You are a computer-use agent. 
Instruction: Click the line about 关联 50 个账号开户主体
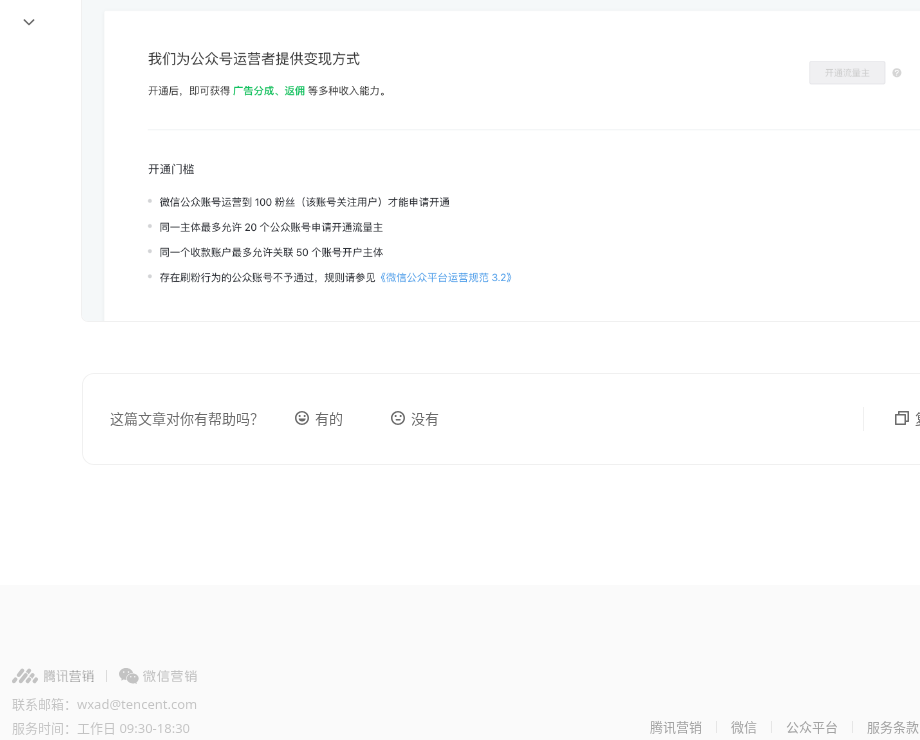tap(271, 252)
